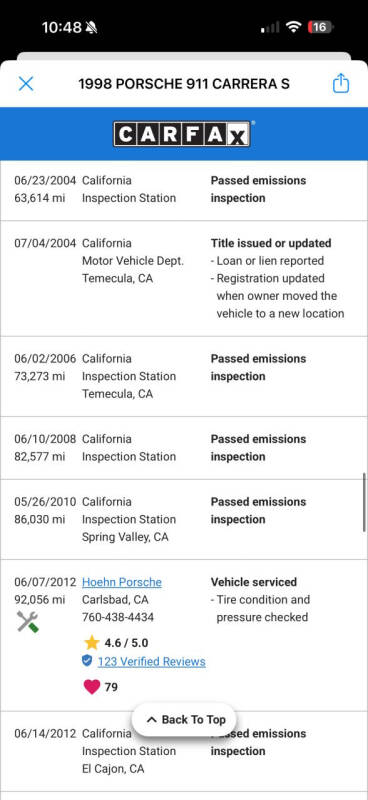368x800 pixels.
Task: Open the 123 Verified Reviews link
Action: (152, 662)
